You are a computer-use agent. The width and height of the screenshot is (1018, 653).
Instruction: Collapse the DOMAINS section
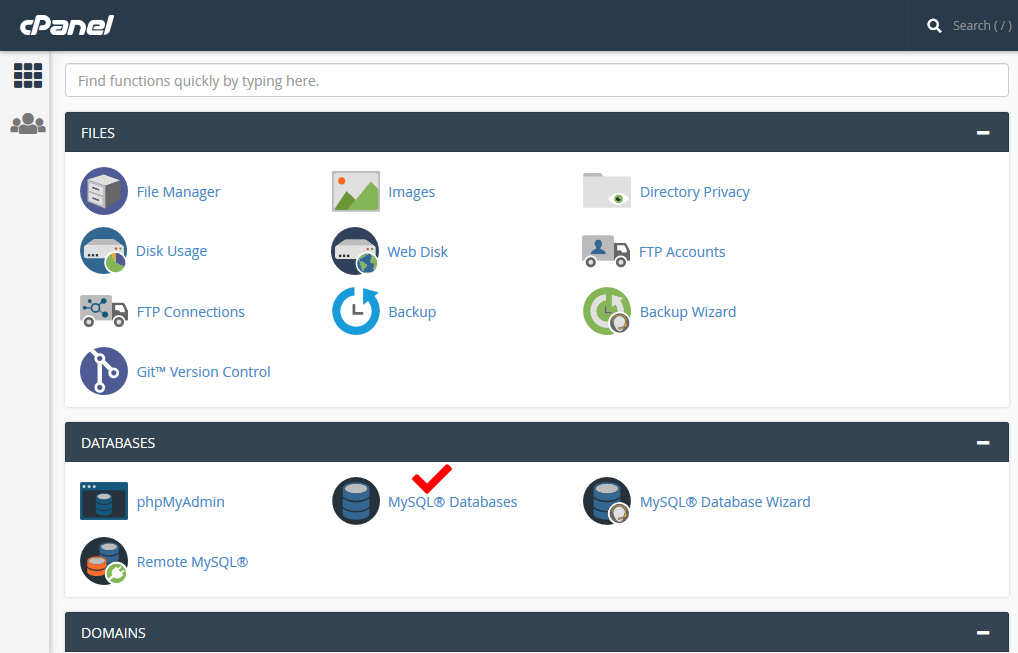pyautogui.click(x=983, y=632)
